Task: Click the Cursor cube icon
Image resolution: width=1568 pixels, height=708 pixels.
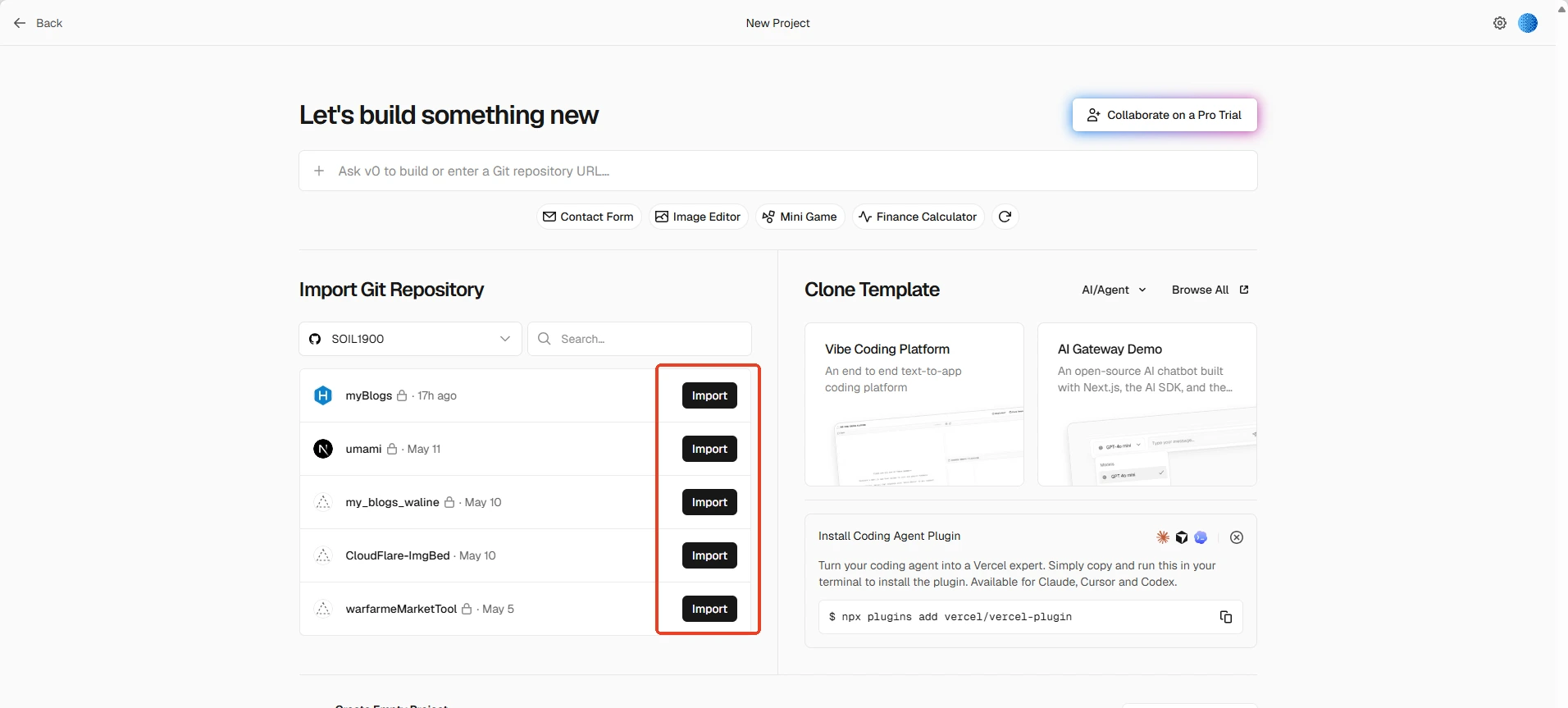Action: (1182, 537)
